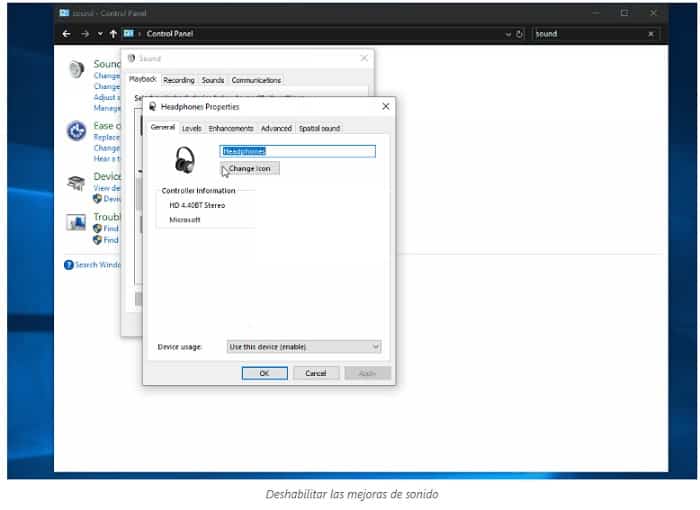Close the Headphones Properties dialog
Viewport: 700px width, 510px height.
386,107
